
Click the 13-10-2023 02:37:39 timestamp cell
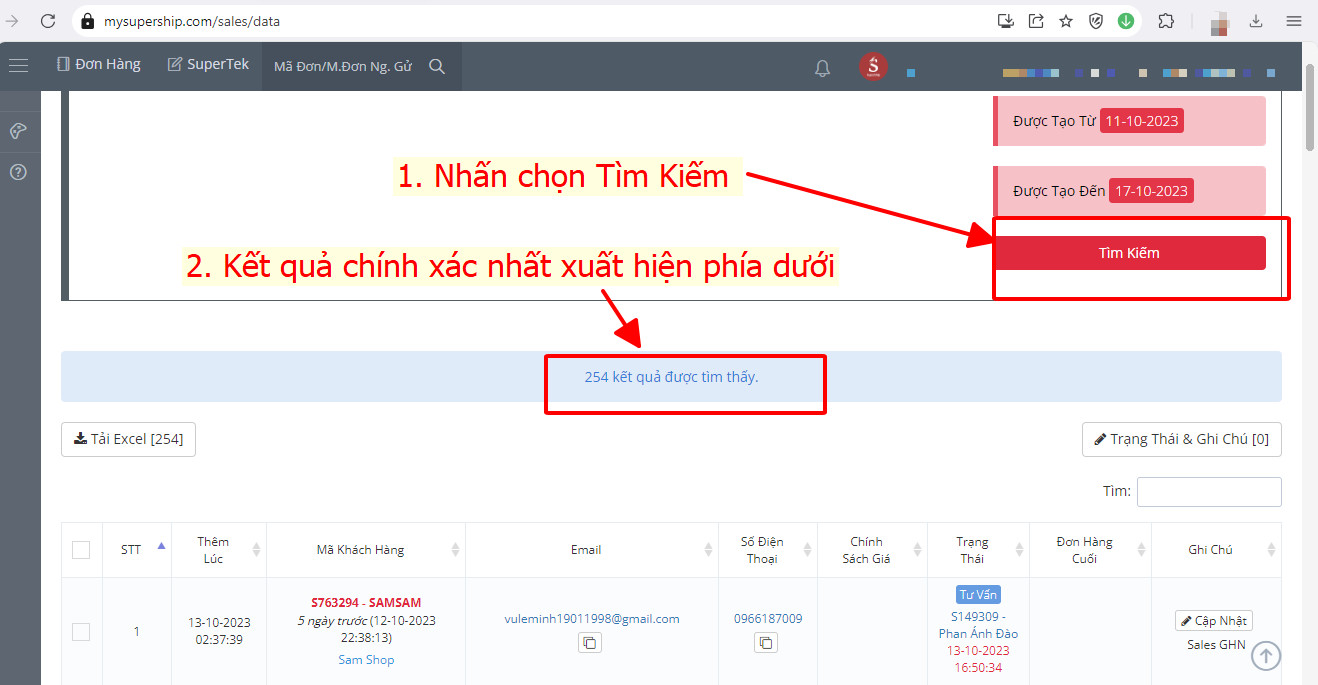[219, 631]
